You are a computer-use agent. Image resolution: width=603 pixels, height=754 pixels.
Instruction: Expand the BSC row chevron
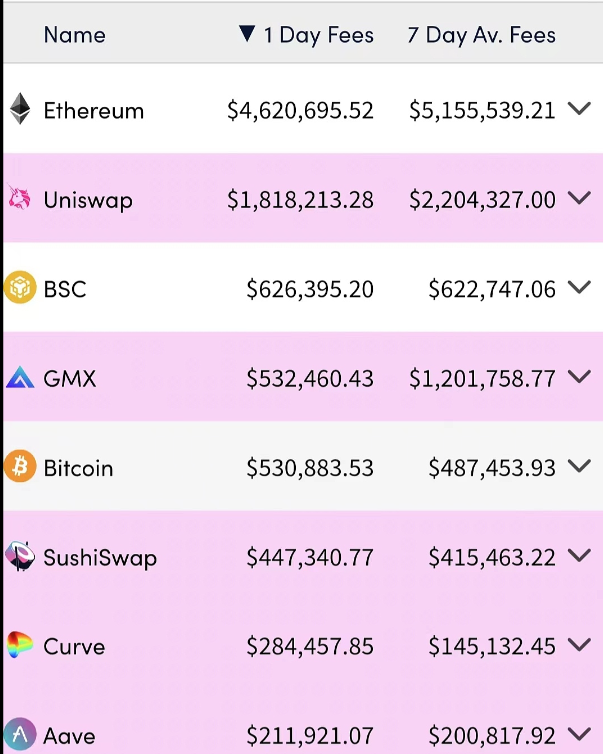[x=579, y=289]
